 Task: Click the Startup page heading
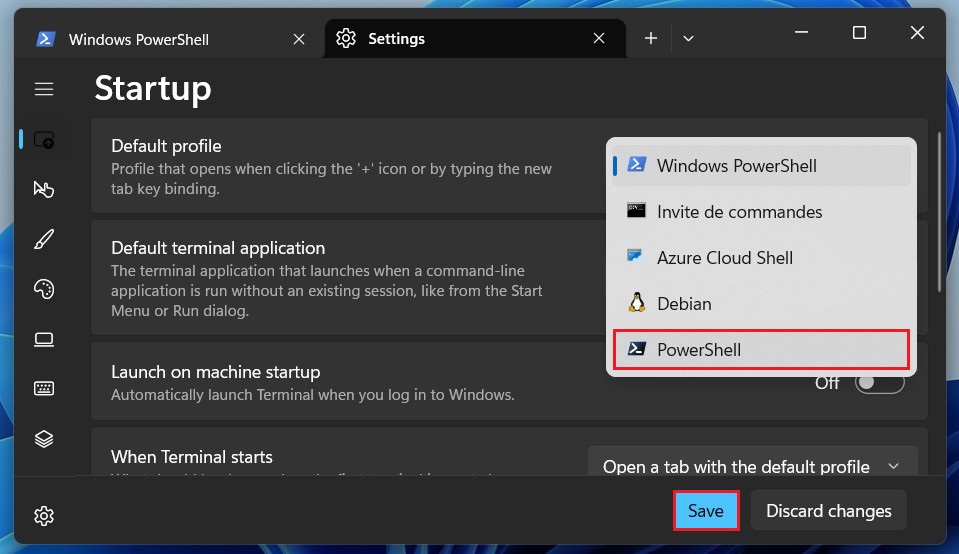coord(153,88)
